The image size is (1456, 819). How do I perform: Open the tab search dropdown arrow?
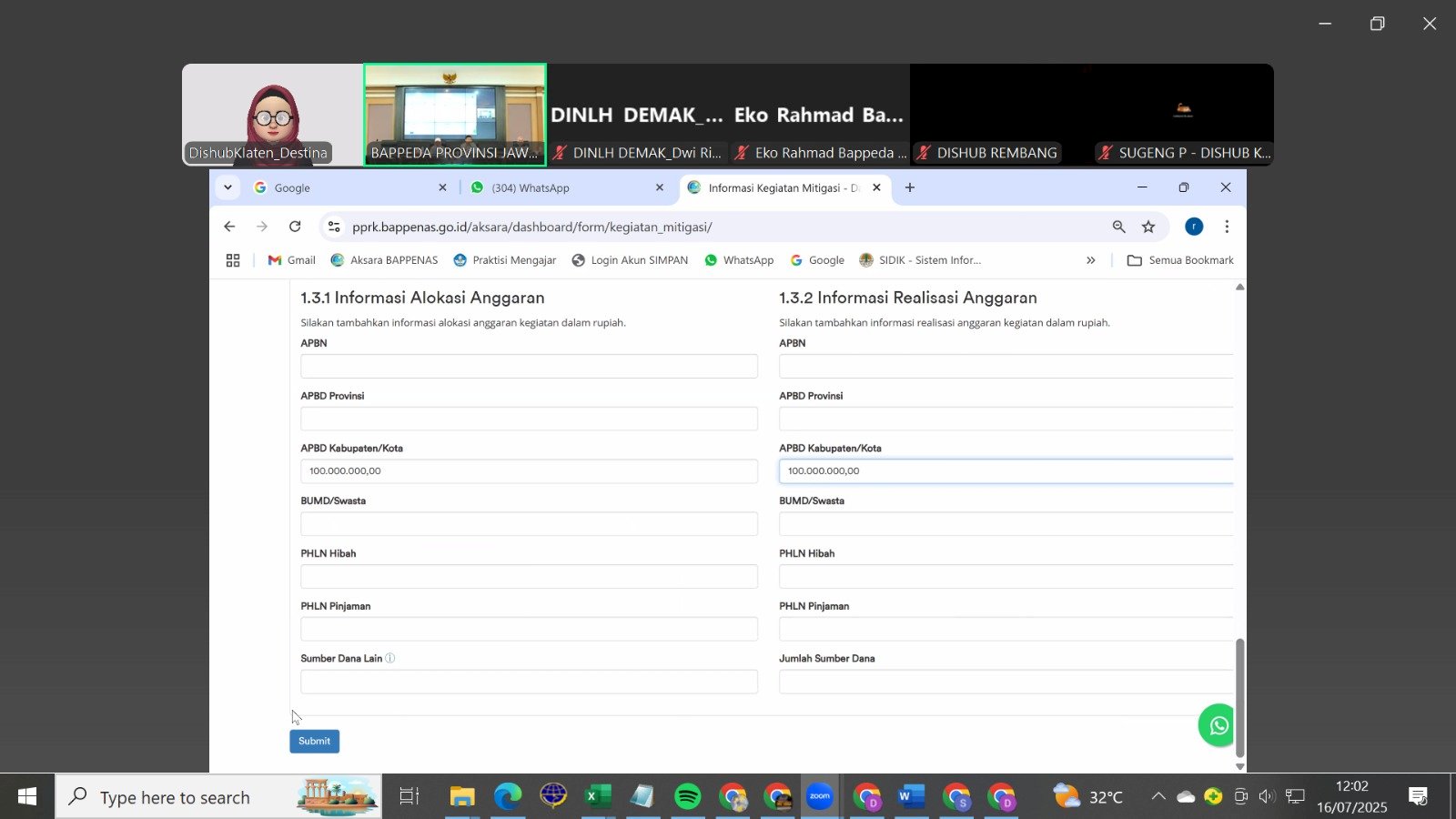point(227,187)
